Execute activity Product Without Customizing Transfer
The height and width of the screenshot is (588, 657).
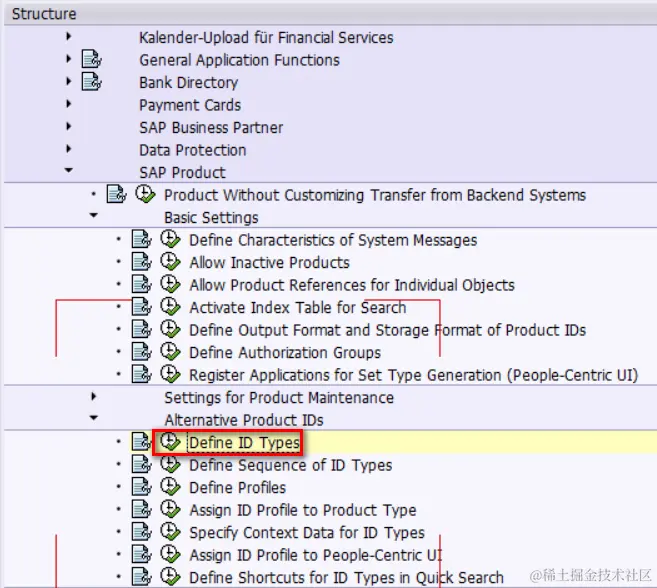point(145,194)
